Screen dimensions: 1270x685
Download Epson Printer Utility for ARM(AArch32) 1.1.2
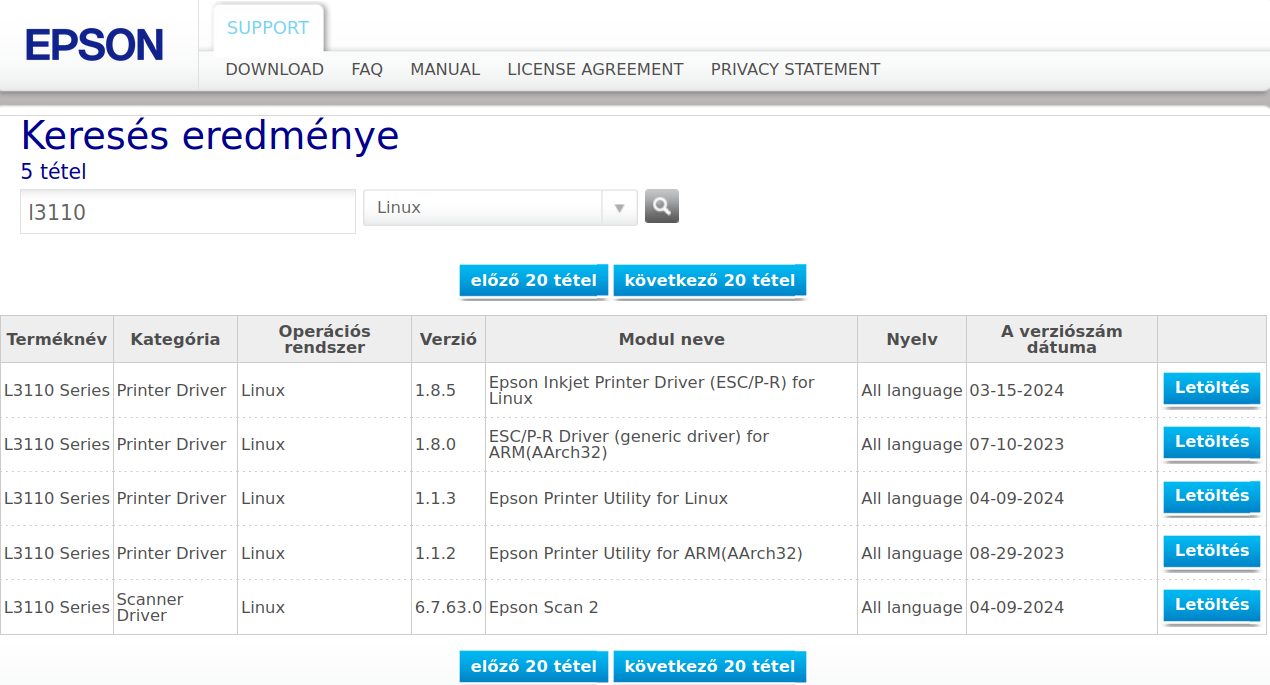pos(1212,552)
